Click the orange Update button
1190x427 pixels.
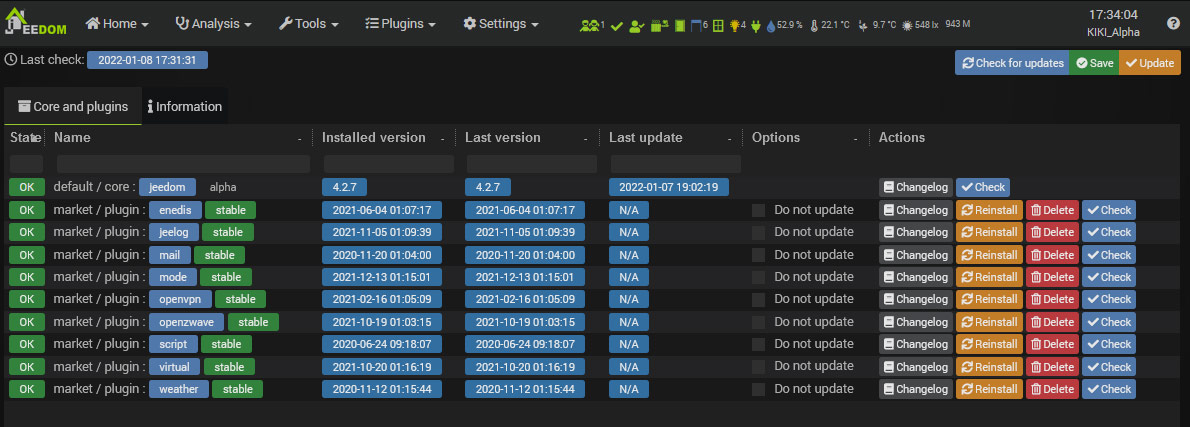[1150, 63]
